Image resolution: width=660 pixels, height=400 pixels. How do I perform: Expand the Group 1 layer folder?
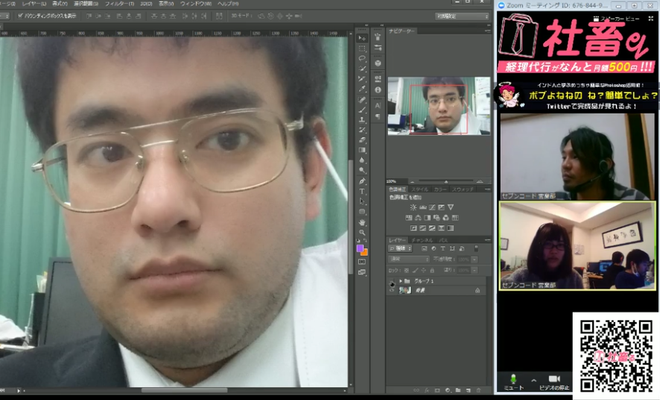pos(401,282)
